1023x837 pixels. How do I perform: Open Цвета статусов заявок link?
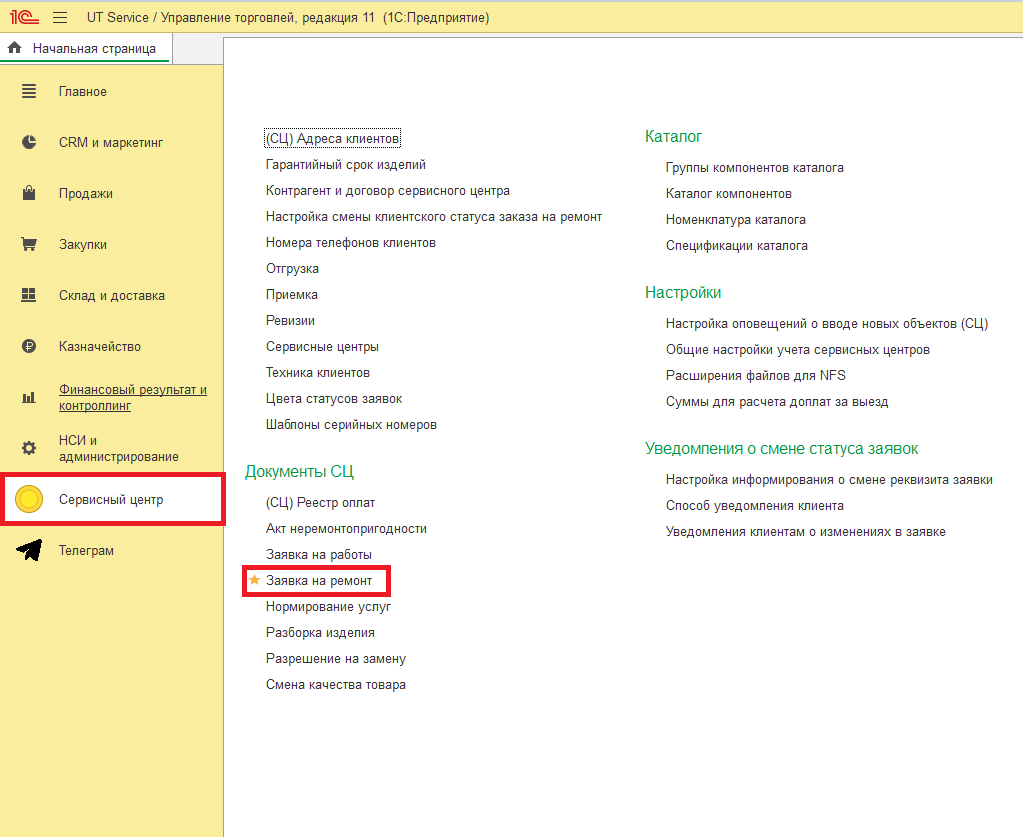coord(333,399)
